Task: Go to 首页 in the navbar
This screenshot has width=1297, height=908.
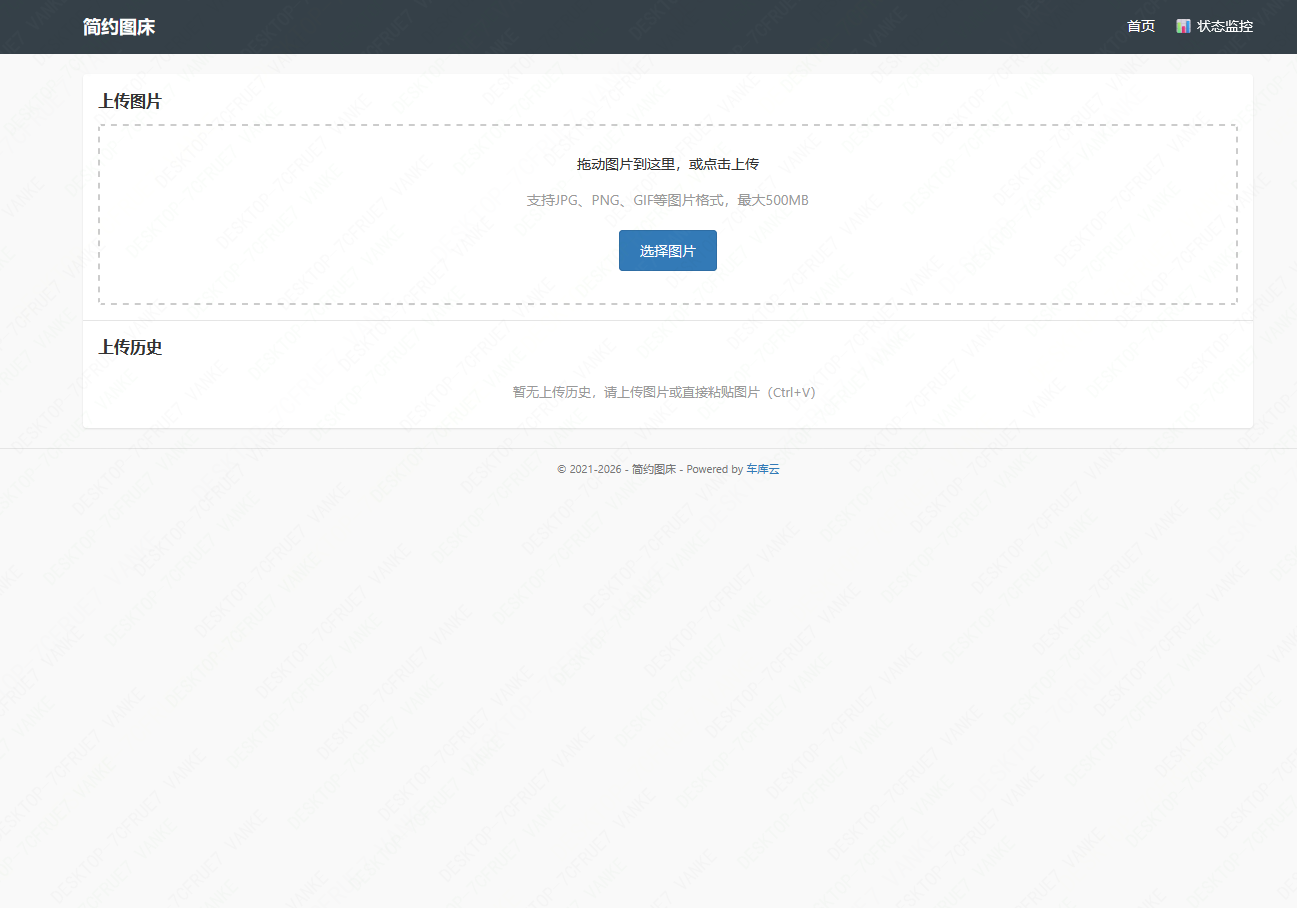Action: pos(1140,26)
